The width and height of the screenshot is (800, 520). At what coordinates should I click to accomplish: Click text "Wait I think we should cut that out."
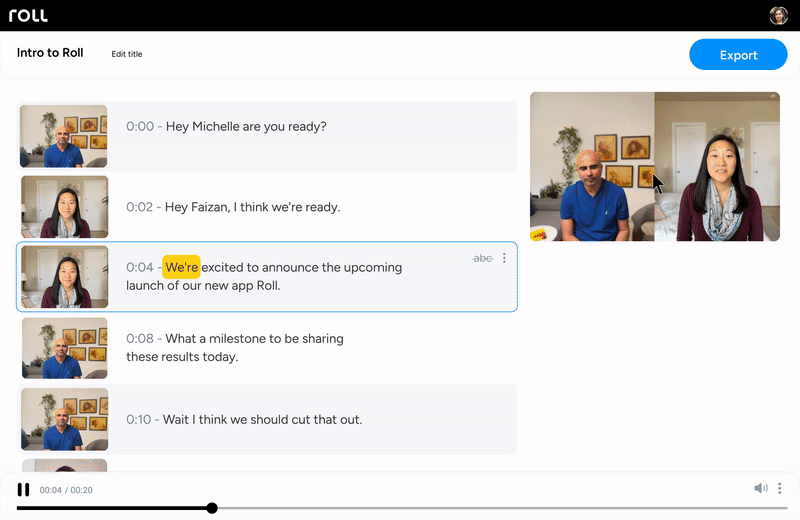click(x=262, y=419)
